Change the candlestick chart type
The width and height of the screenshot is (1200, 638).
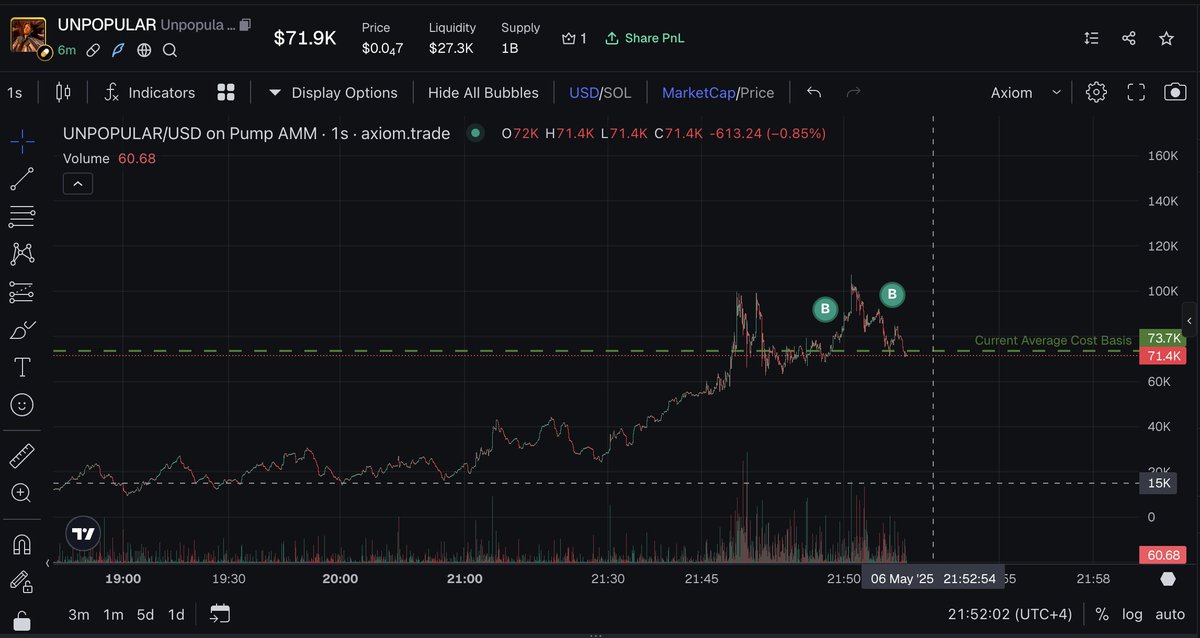(63, 92)
